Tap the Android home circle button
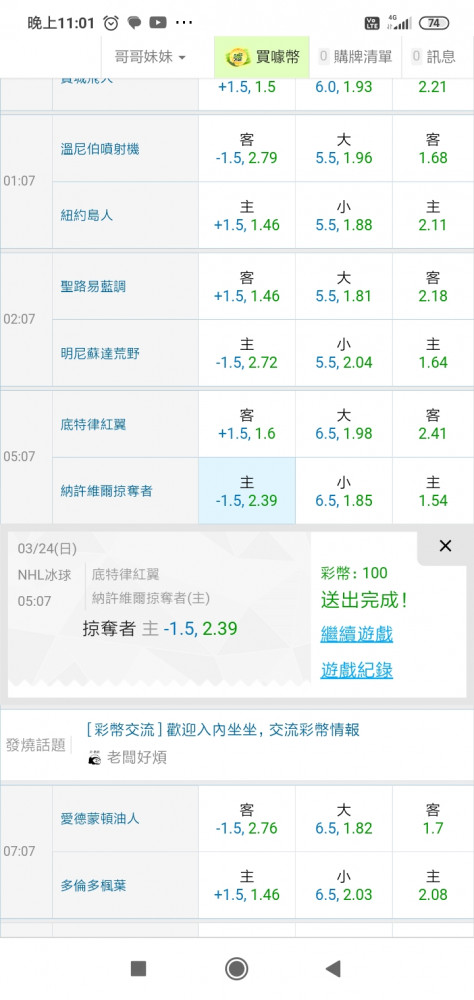The image size is (474, 1000). [x=237, y=969]
